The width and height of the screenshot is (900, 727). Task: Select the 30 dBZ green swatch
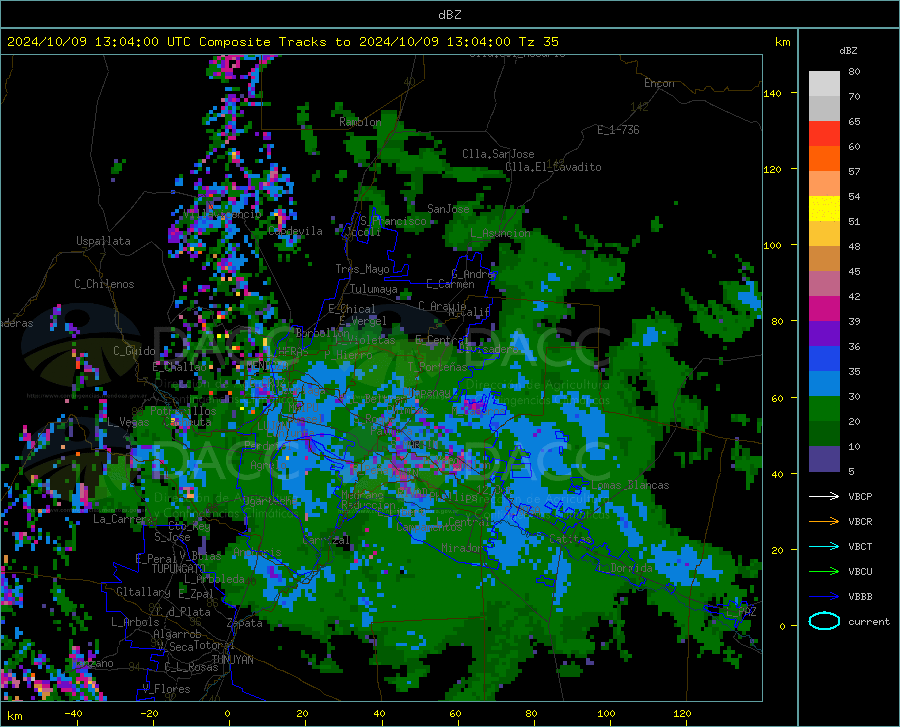point(824,409)
